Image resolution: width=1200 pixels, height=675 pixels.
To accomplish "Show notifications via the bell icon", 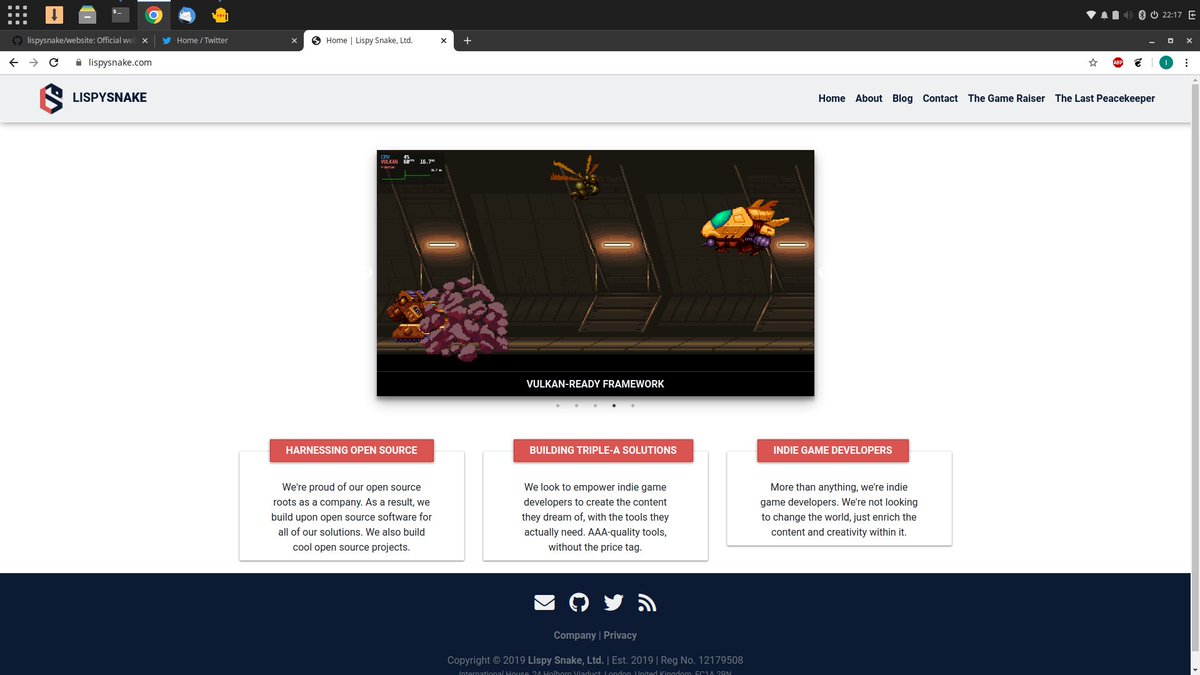I will 1104,15.
